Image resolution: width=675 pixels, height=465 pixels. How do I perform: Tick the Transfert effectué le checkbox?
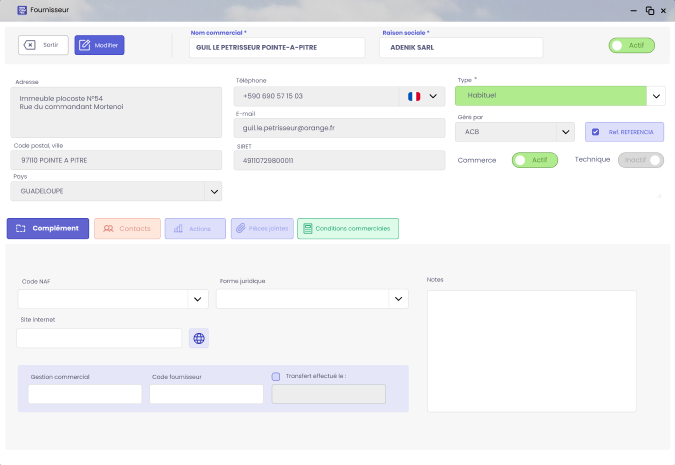point(276,377)
